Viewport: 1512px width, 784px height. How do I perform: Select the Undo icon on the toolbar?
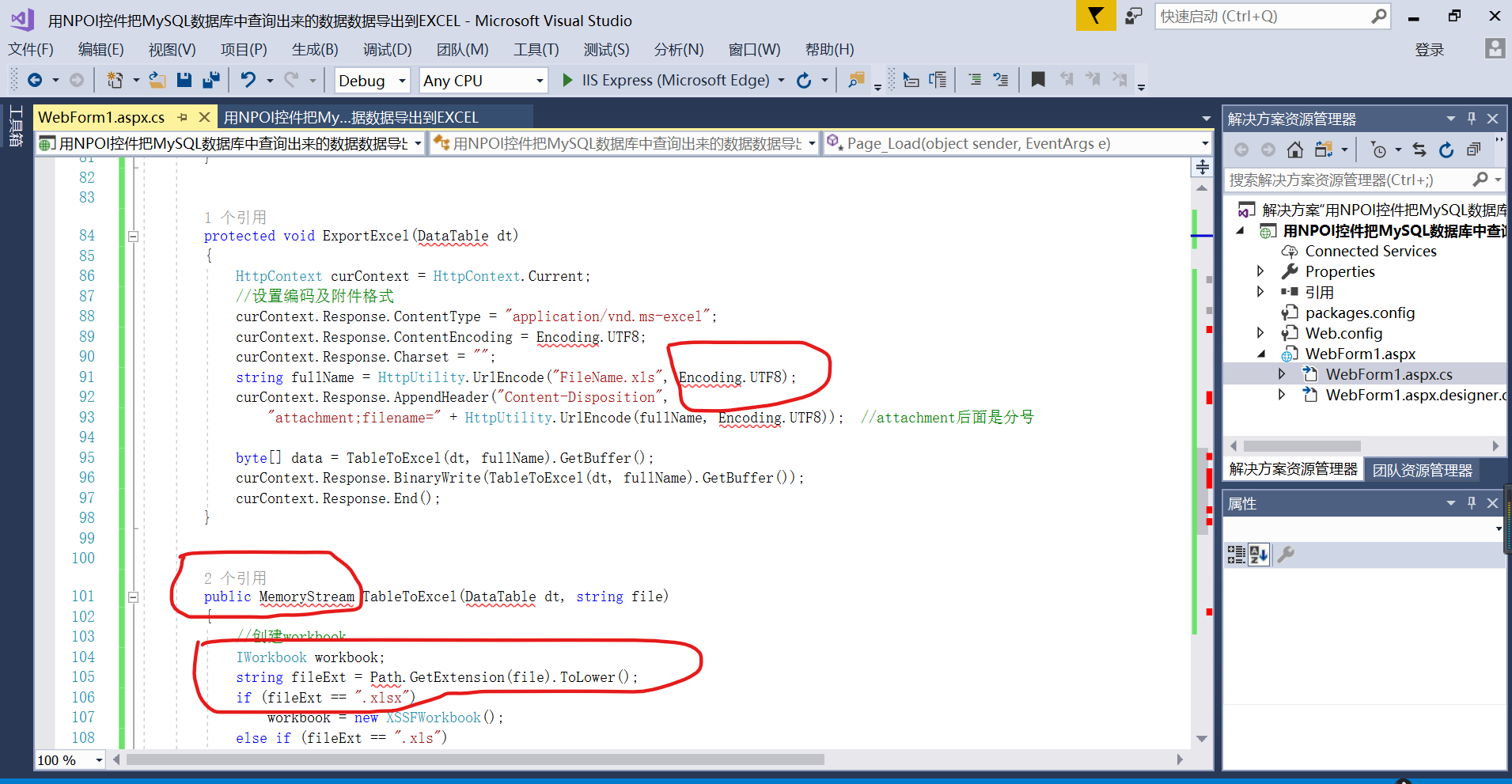tap(249, 79)
